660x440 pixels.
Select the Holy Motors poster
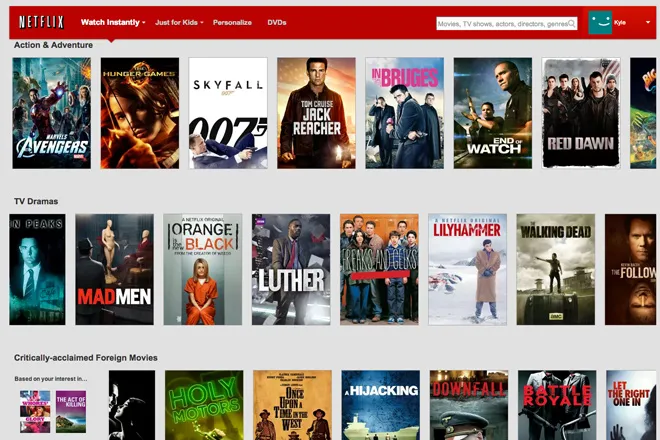coord(204,405)
